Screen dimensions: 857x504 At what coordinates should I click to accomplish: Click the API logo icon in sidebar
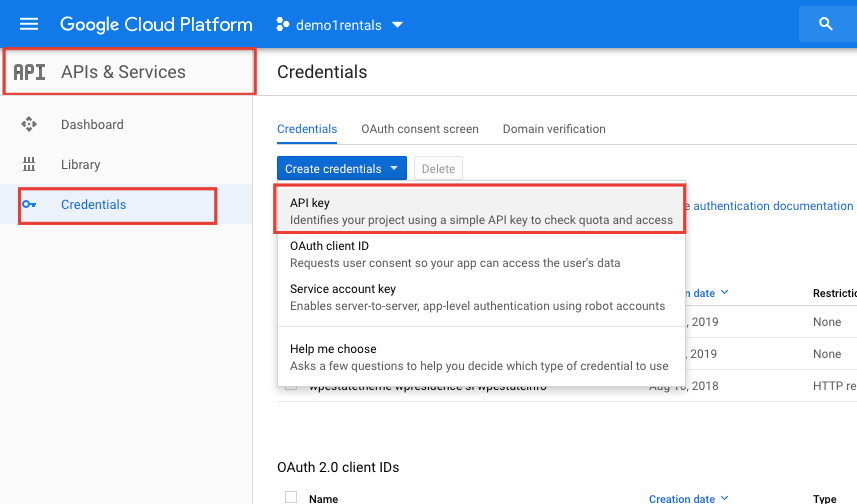pyautogui.click(x=30, y=72)
